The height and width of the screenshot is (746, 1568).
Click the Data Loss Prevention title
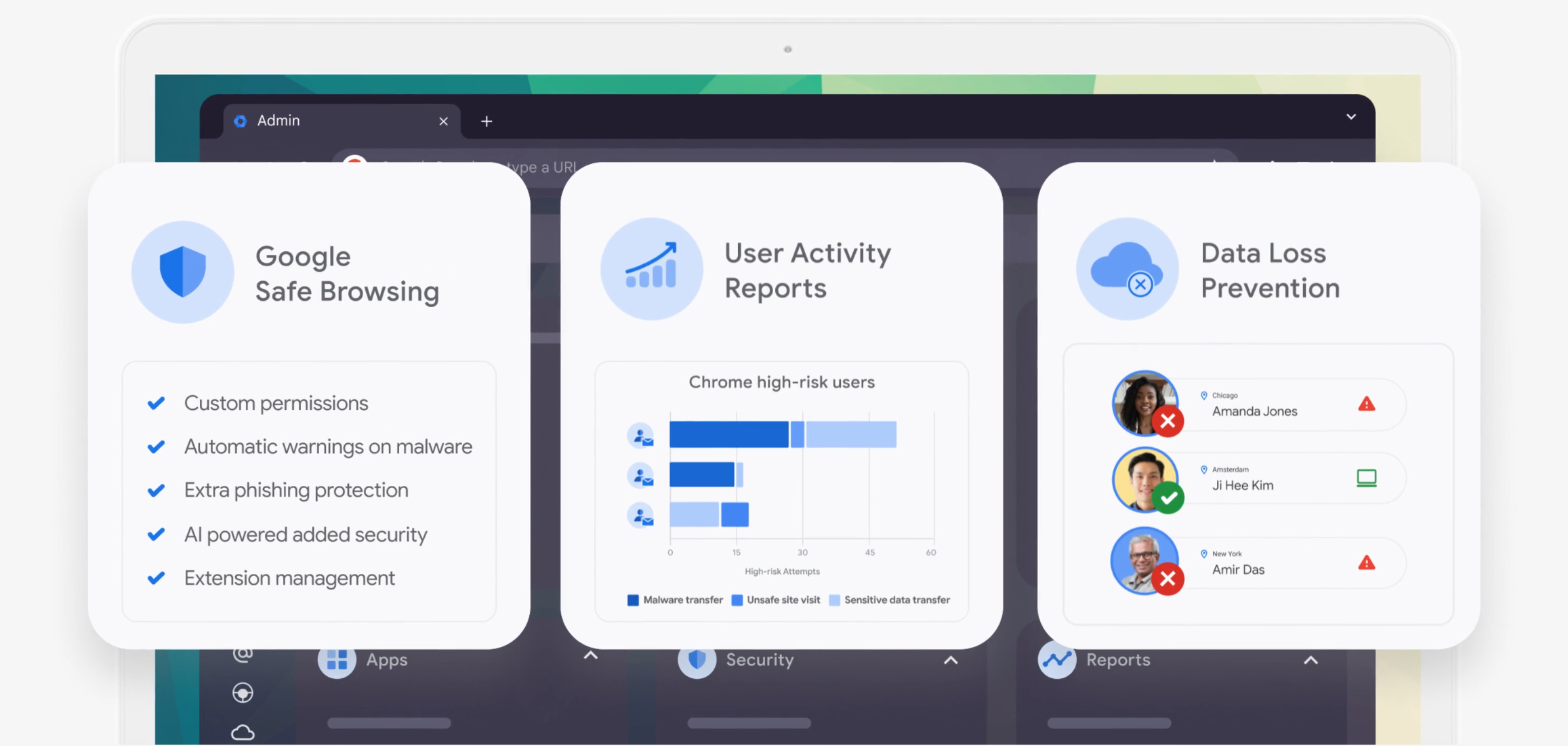coord(1270,270)
